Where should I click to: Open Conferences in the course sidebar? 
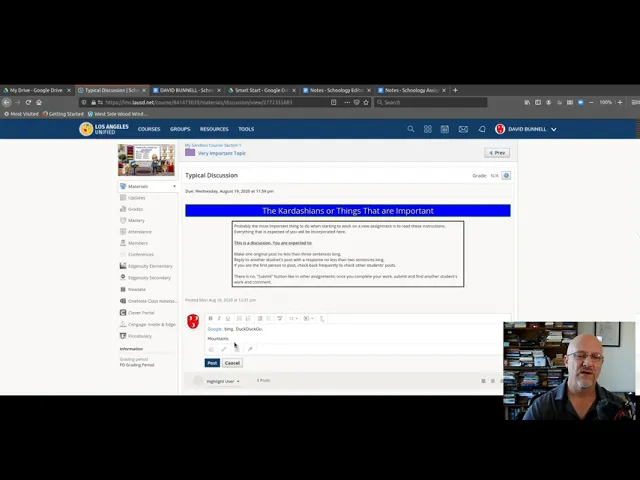pos(141,255)
